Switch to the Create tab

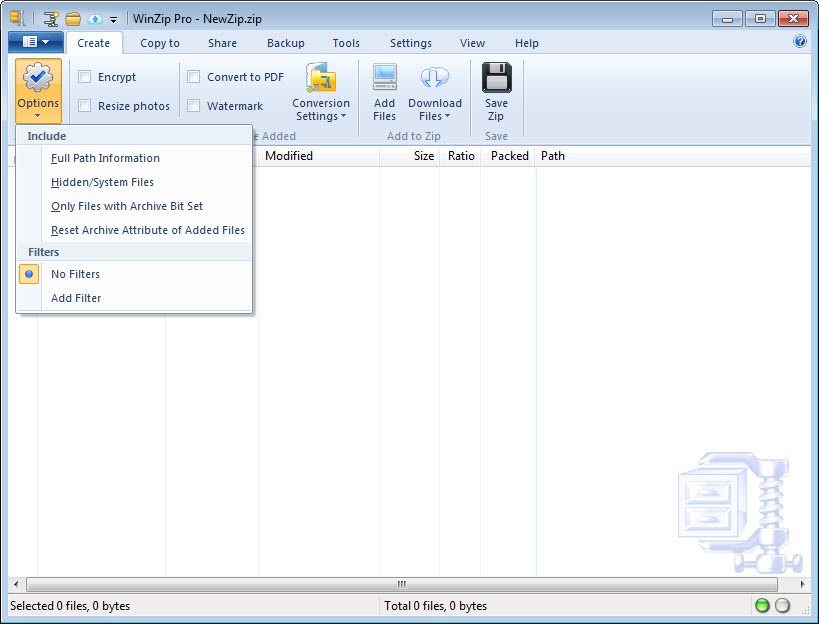93,43
